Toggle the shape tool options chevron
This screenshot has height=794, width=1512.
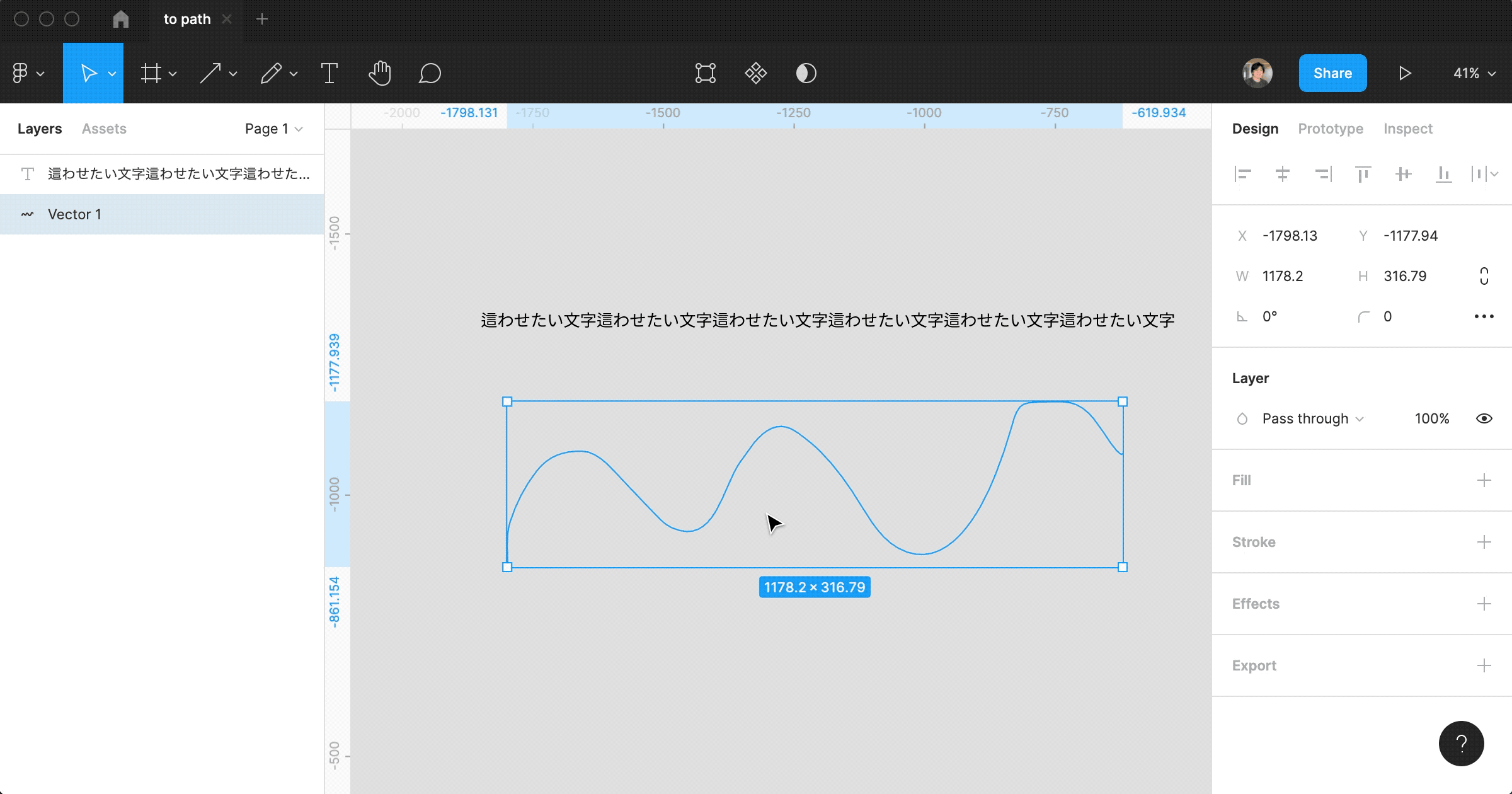pyautogui.click(x=233, y=73)
